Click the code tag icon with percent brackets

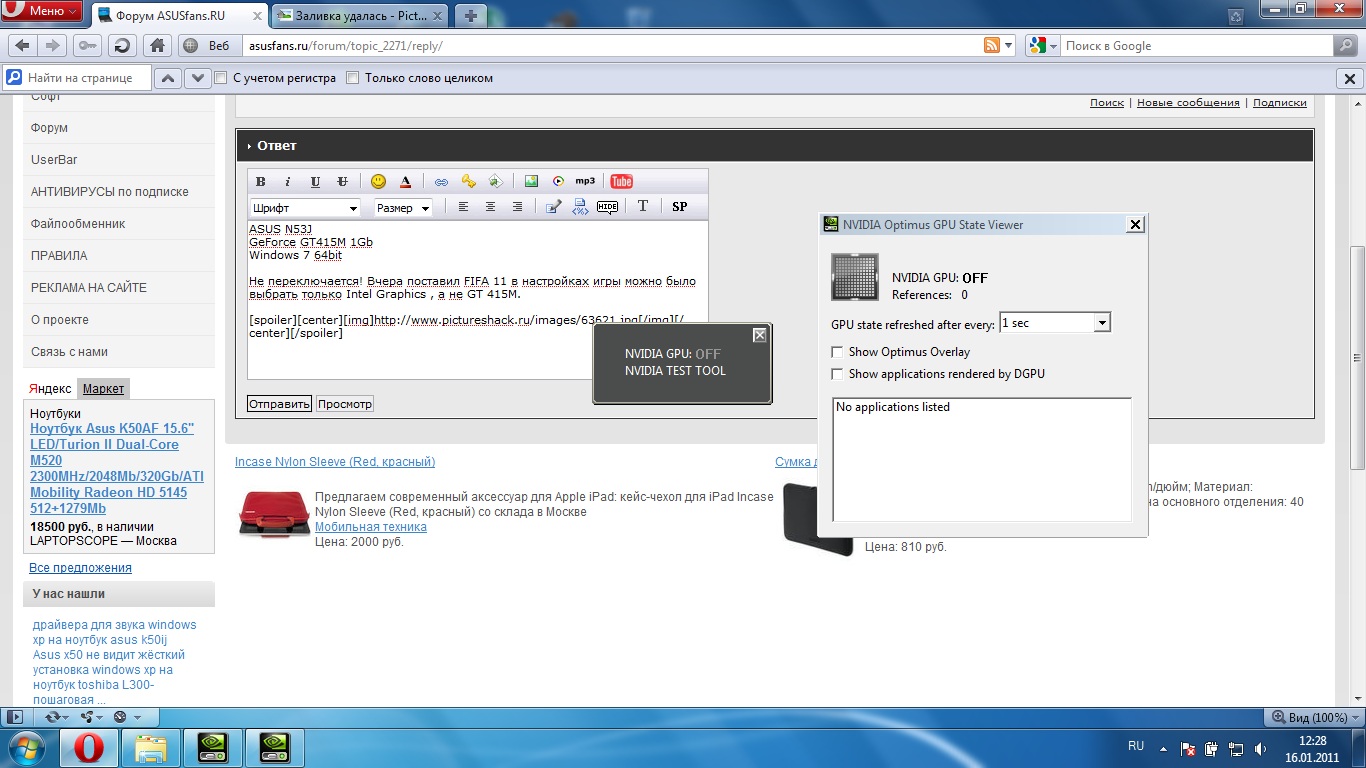coord(580,207)
